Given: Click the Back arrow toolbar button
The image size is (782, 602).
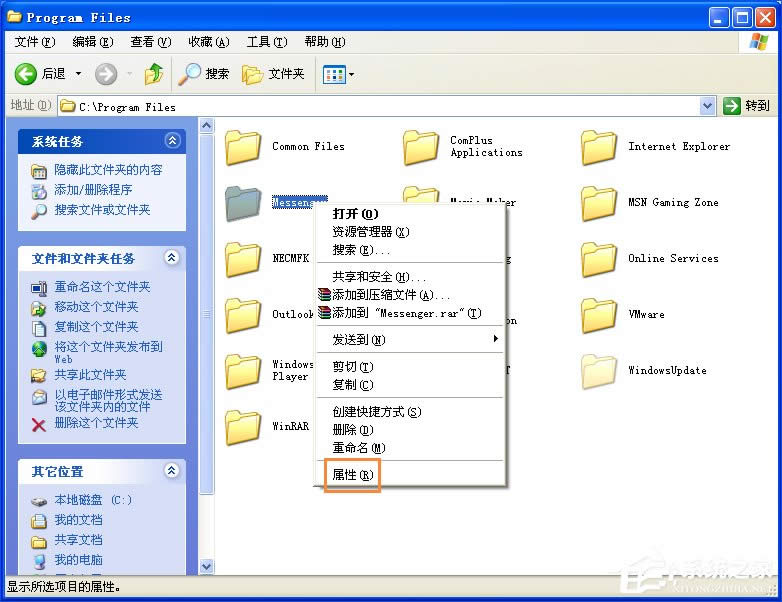Looking at the screenshot, I should coord(27,74).
